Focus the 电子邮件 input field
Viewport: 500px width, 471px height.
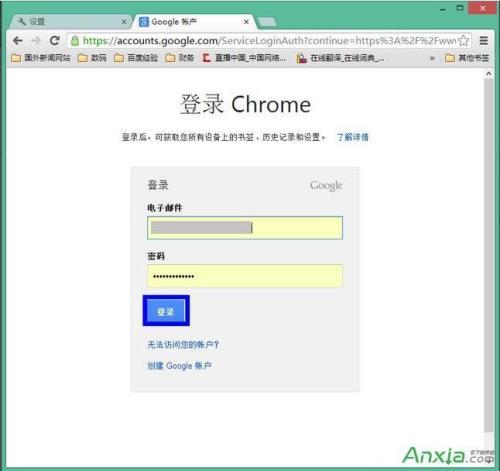tap(245, 228)
